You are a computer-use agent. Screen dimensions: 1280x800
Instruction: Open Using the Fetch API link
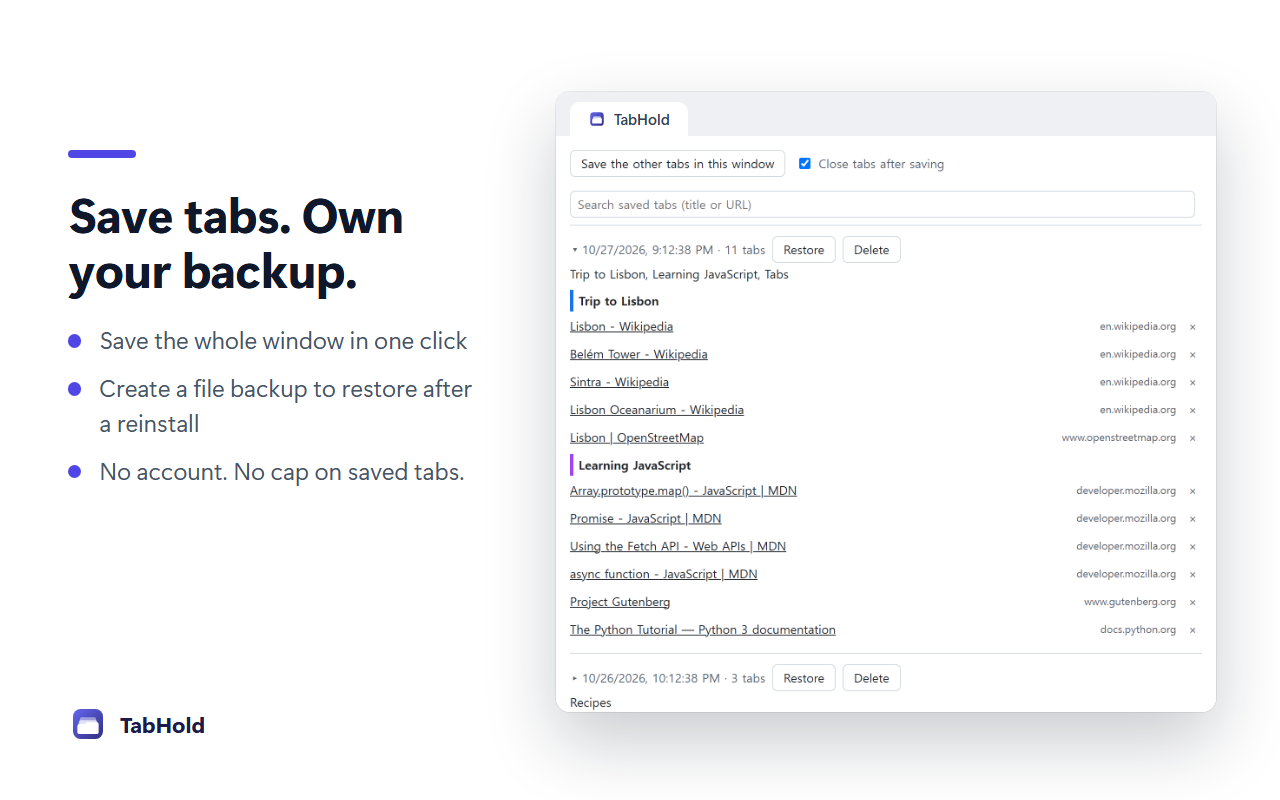point(678,547)
